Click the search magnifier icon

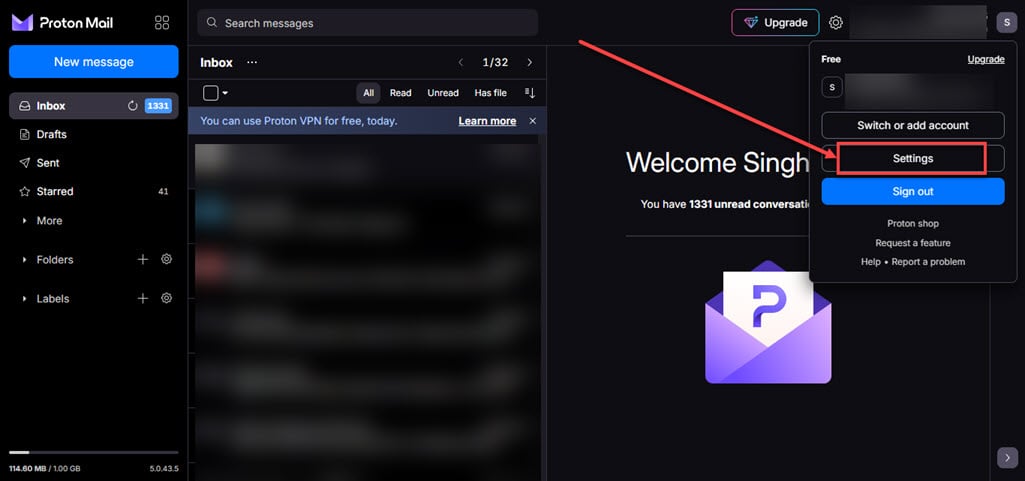pos(212,23)
